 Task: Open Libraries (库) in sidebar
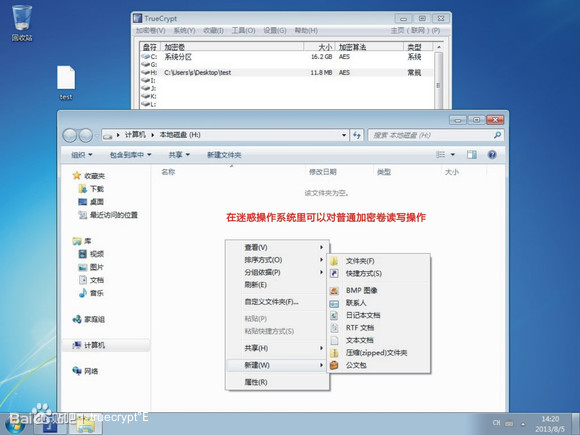click(x=82, y=241)
